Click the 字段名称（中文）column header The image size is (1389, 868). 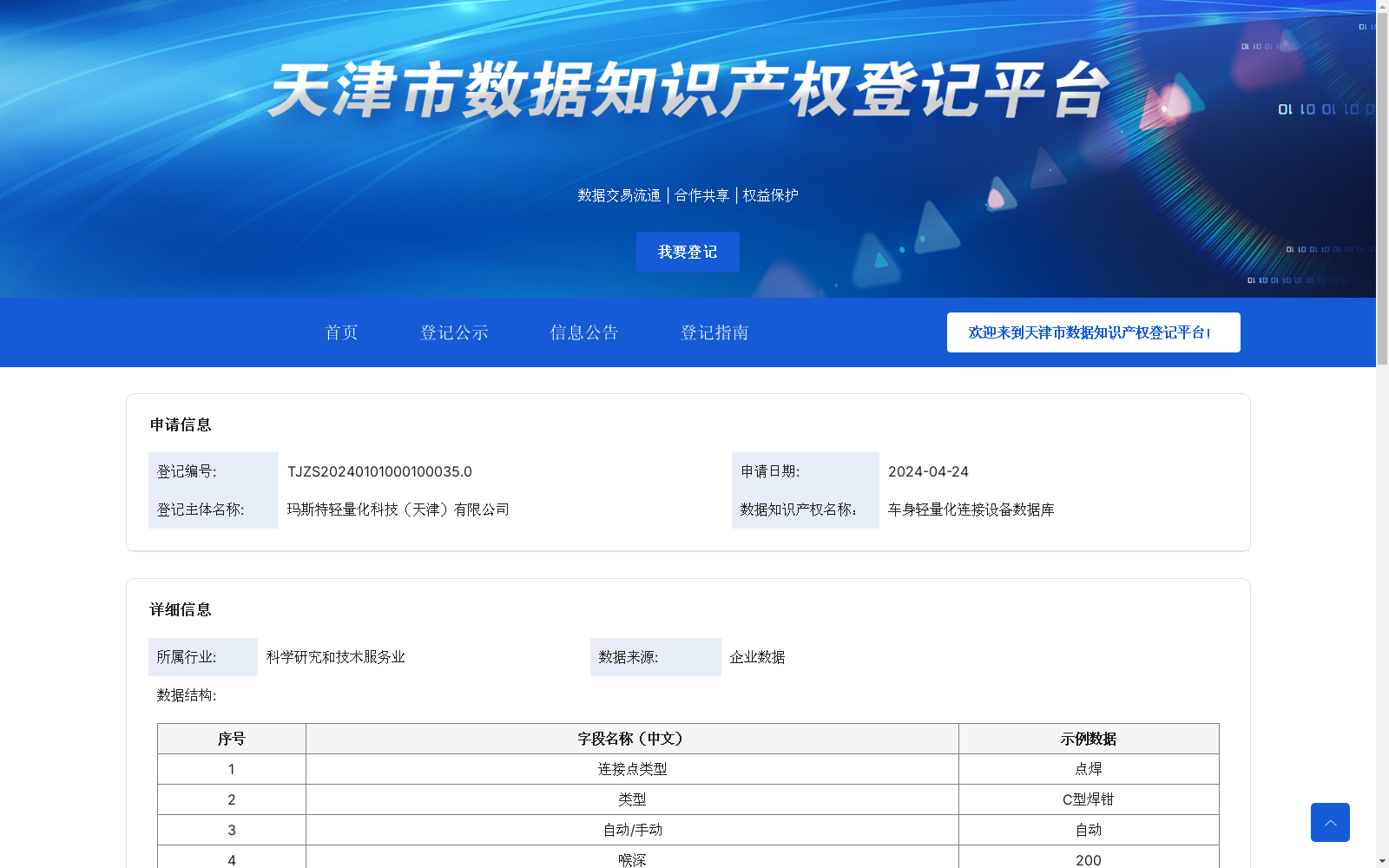(632, 739)
